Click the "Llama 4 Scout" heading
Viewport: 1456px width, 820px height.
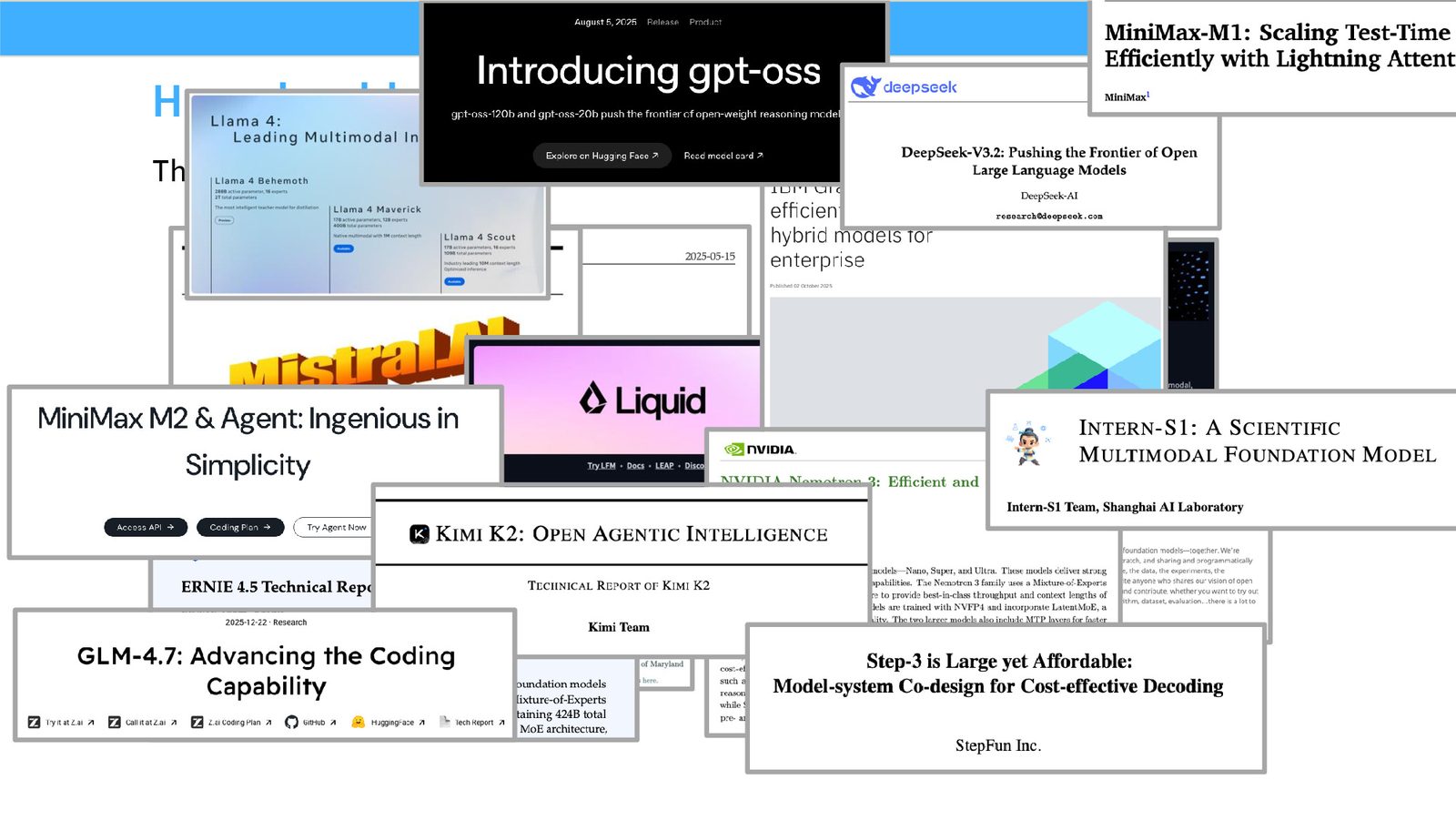point(480,238)
